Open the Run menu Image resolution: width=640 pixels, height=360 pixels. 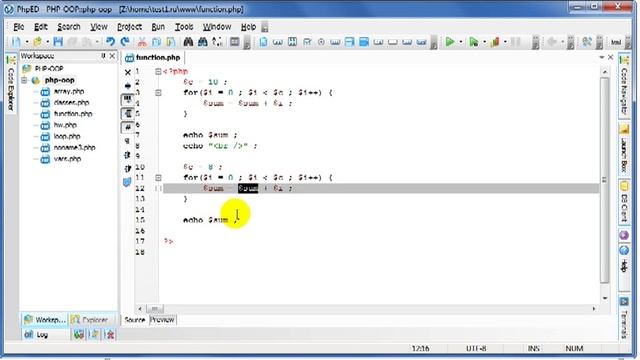point(158,27)
